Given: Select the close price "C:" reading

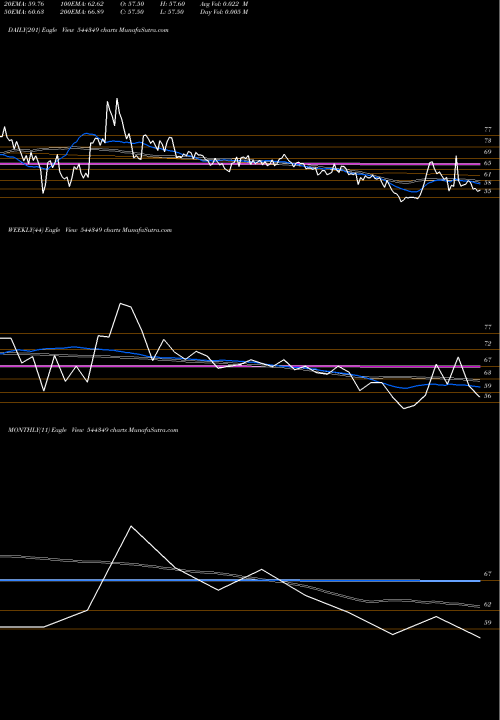Looking at the screenshot, I should click(x=133, y=12).
